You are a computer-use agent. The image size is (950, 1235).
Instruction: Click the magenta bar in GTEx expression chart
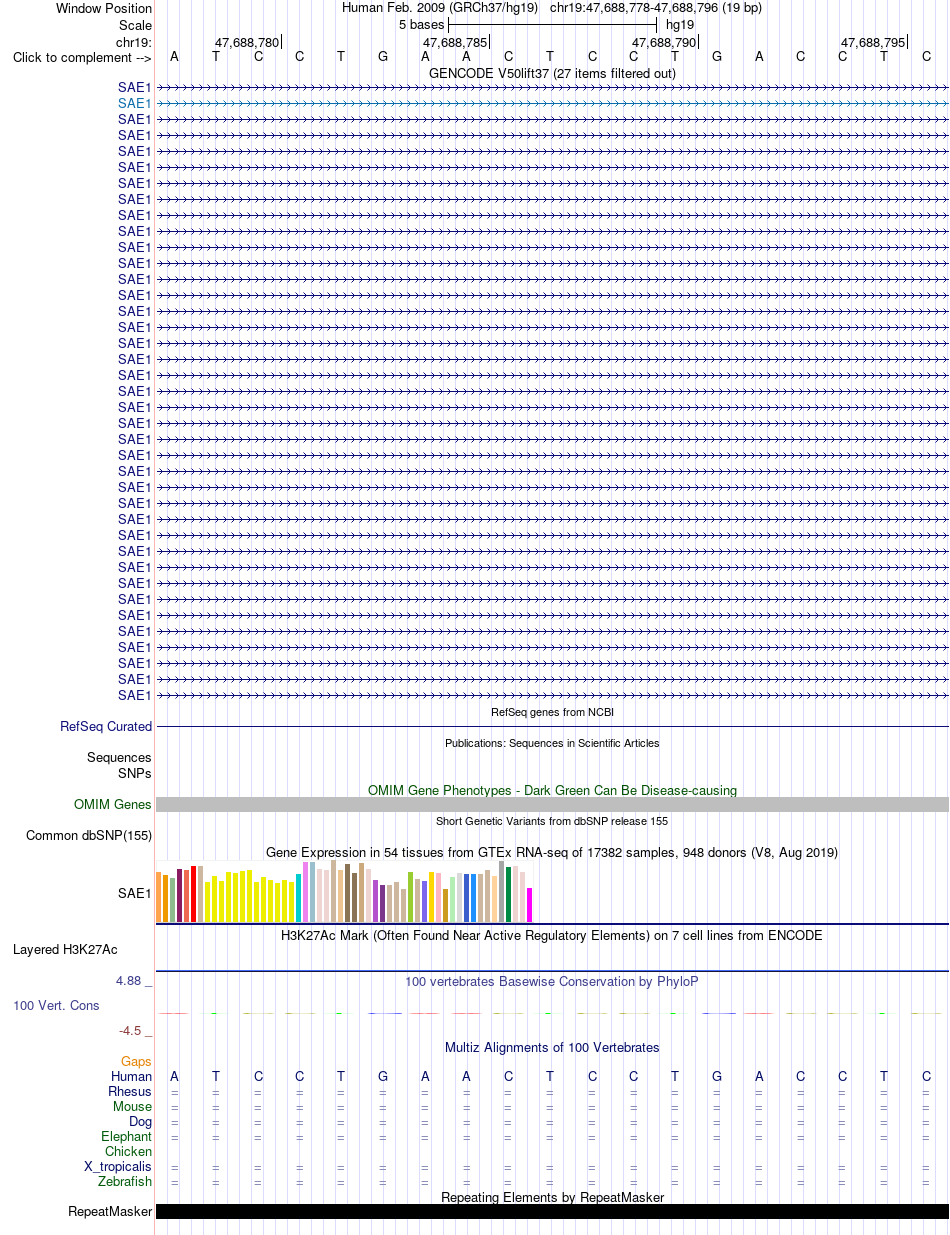click(530, 905)
